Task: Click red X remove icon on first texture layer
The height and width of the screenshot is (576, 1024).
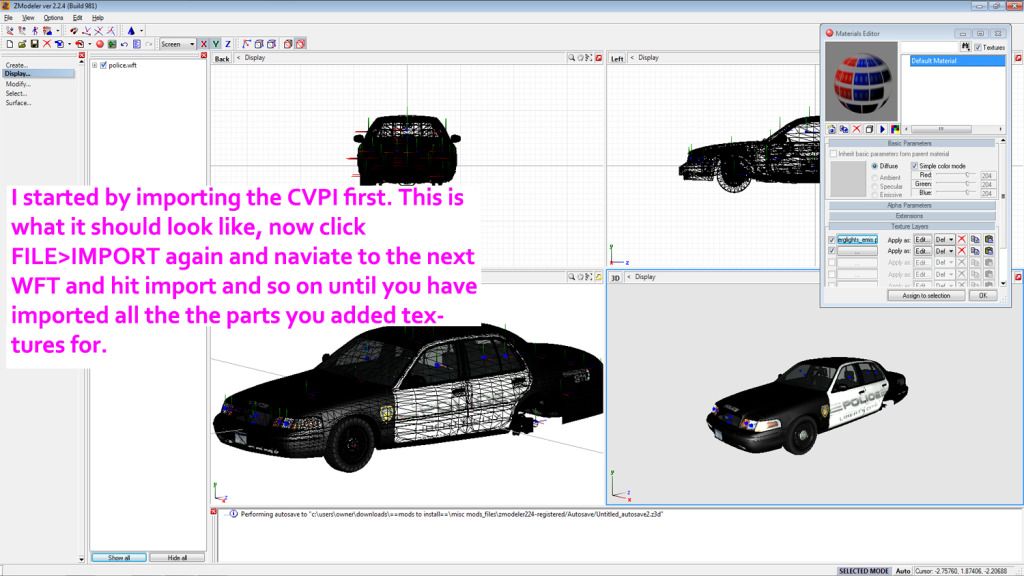Action: tap(961, 240)
